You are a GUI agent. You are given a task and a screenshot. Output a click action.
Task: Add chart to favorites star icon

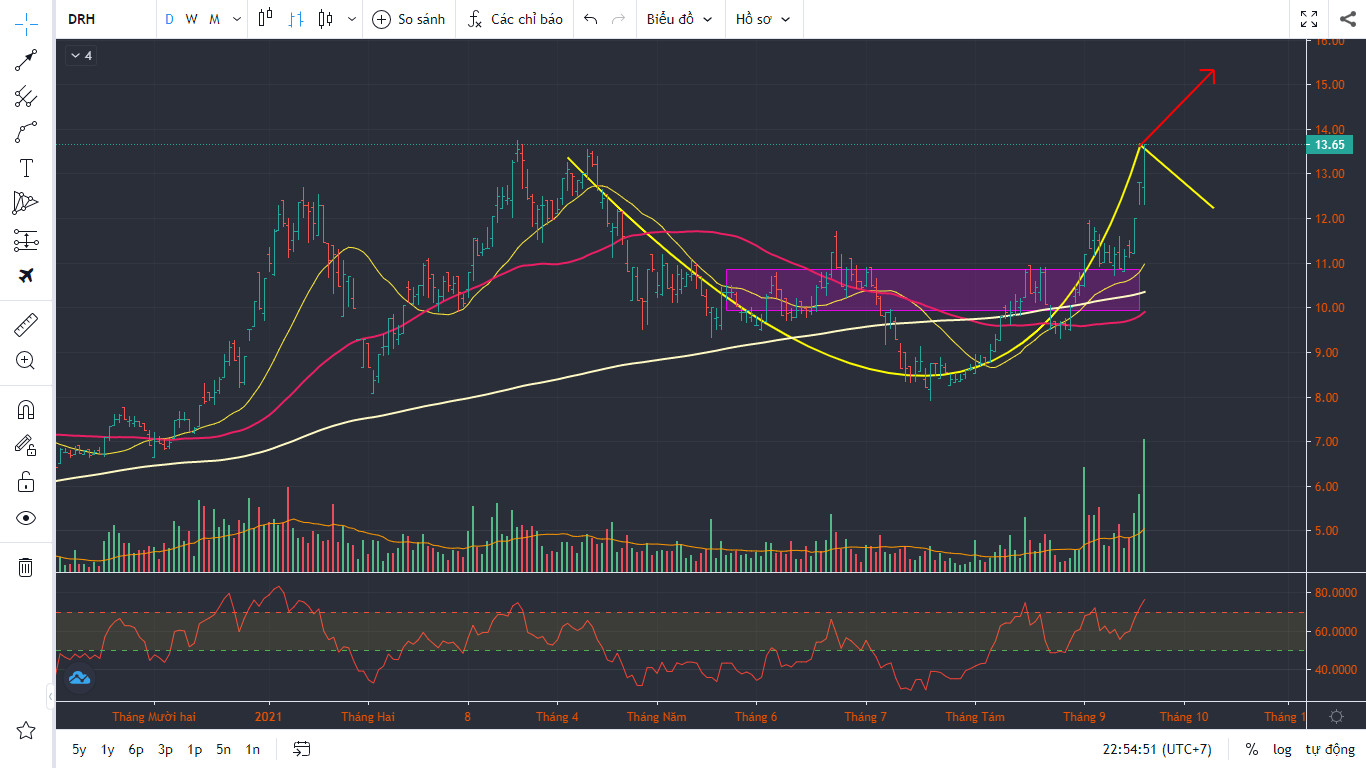[26, 731]
